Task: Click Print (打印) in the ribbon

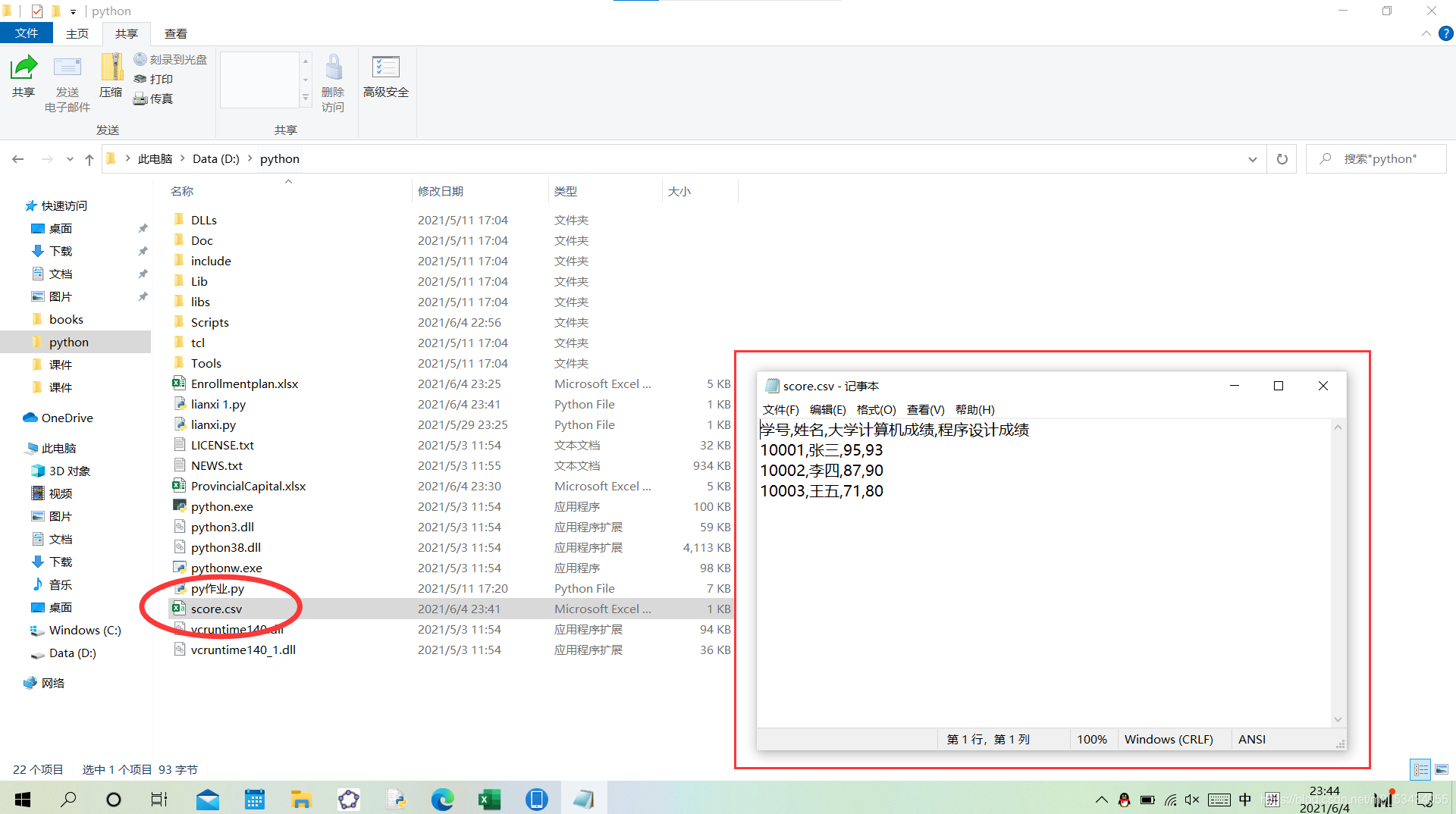Action: (153, 79)
